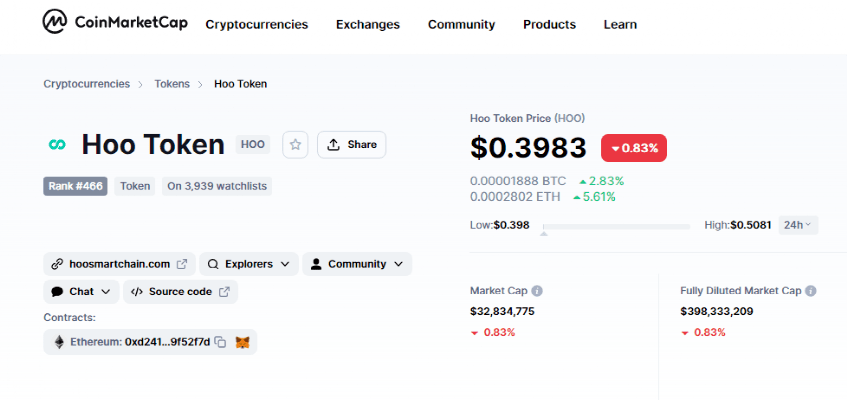Copy the Ethereum contract address

220,342
